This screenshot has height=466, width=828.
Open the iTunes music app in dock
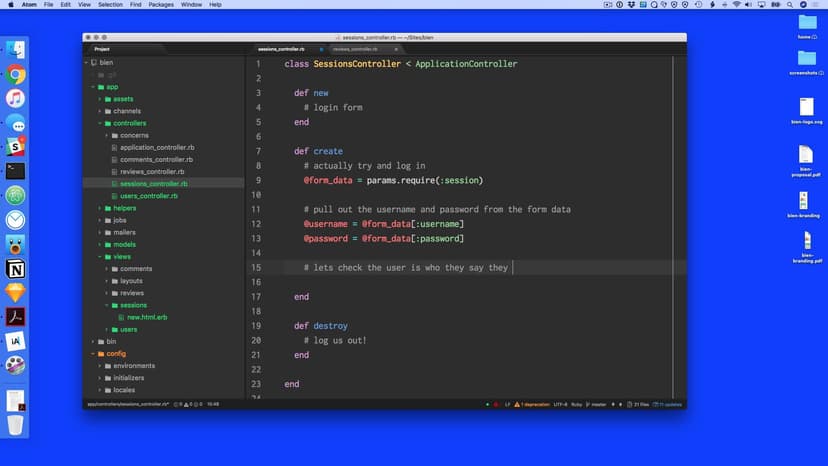[15, 98]
